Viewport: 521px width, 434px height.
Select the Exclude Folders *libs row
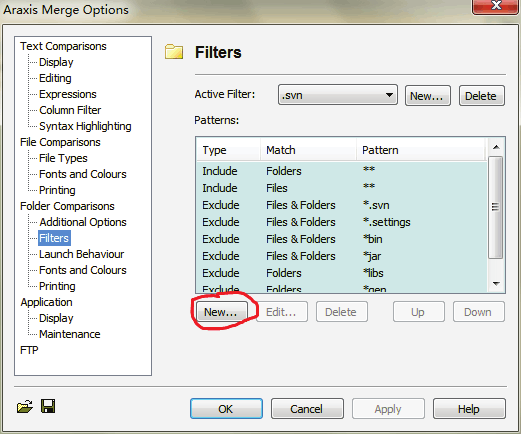tap(342, 273)
